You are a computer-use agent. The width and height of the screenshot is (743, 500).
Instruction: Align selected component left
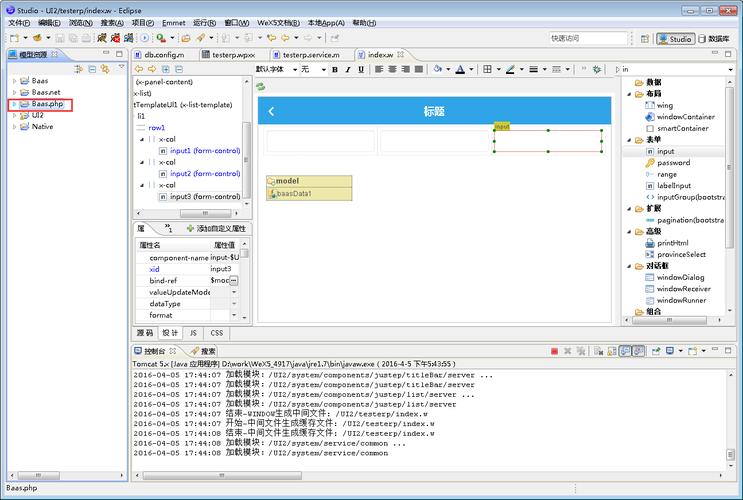379,69
